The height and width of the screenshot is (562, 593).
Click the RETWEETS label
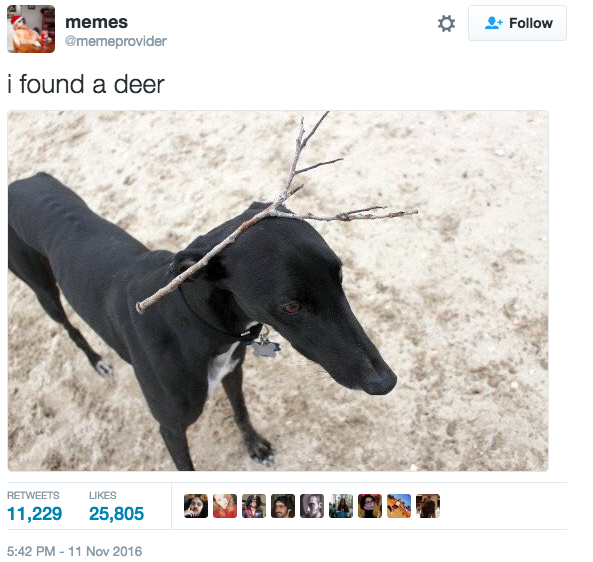click(x=33, y=495)
